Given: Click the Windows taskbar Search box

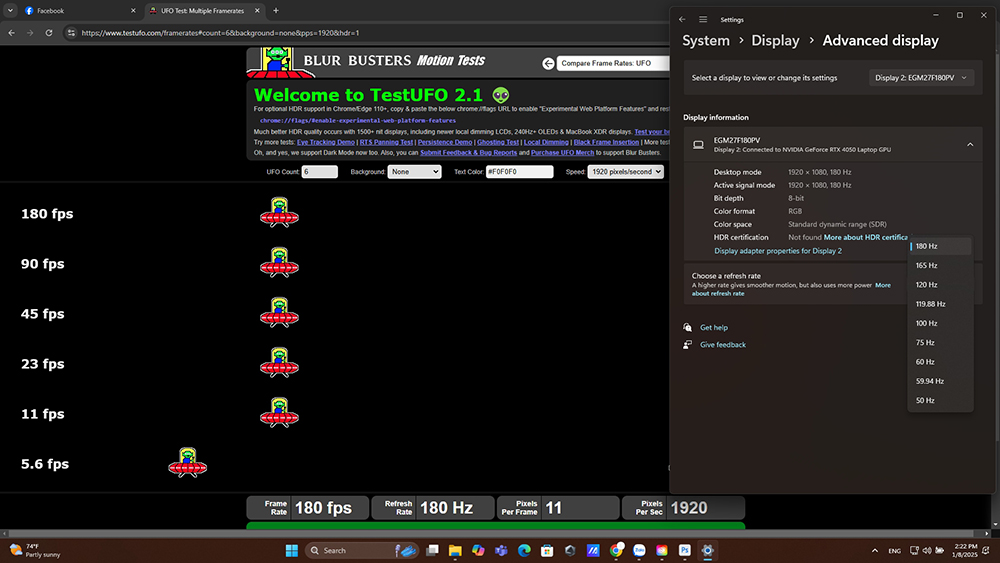Looking at the screenshot, I should [362, 550].
